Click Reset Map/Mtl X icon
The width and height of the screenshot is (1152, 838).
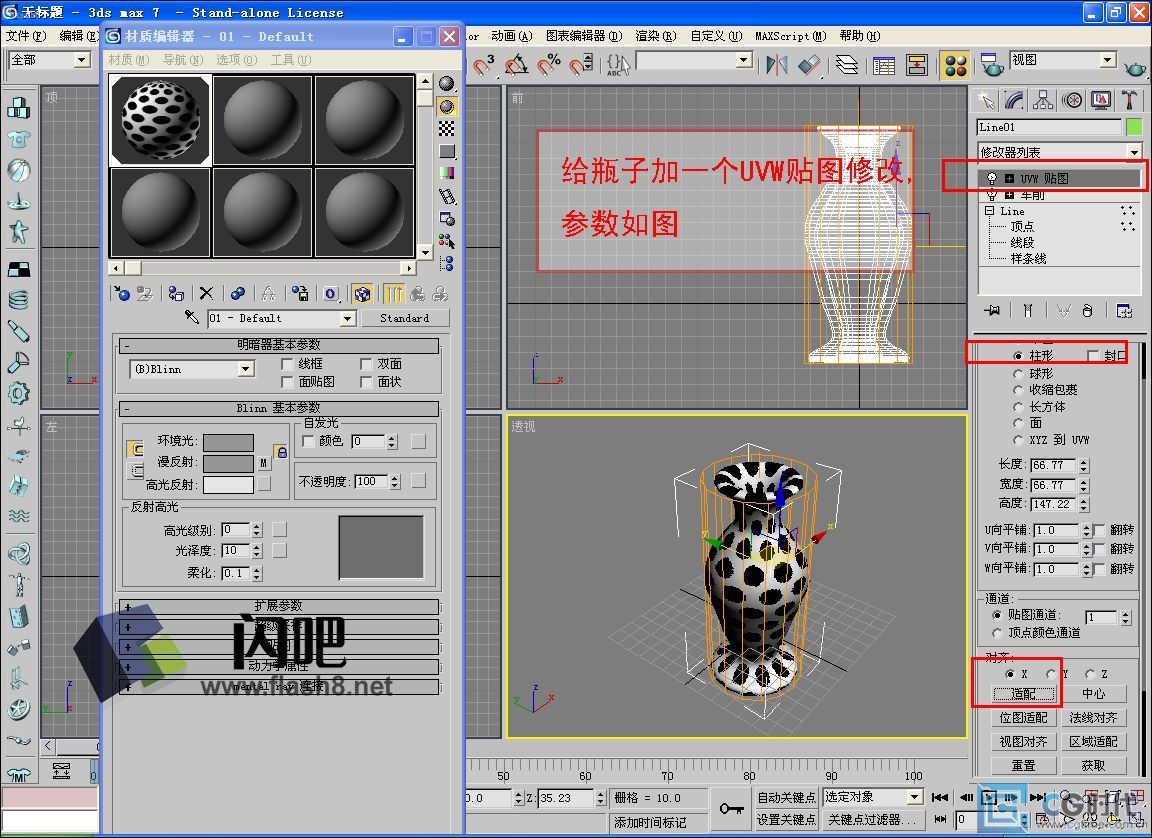click(x=206, y=293)
